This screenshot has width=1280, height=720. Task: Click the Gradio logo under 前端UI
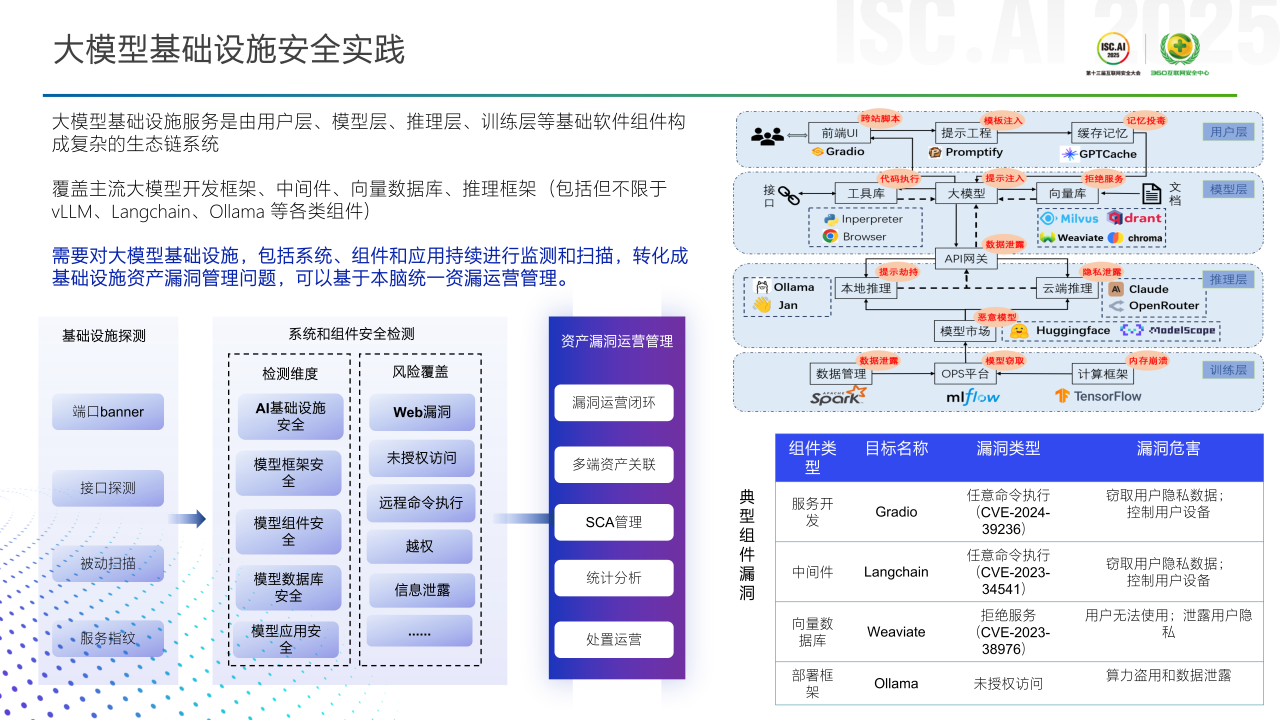point(837,152)
